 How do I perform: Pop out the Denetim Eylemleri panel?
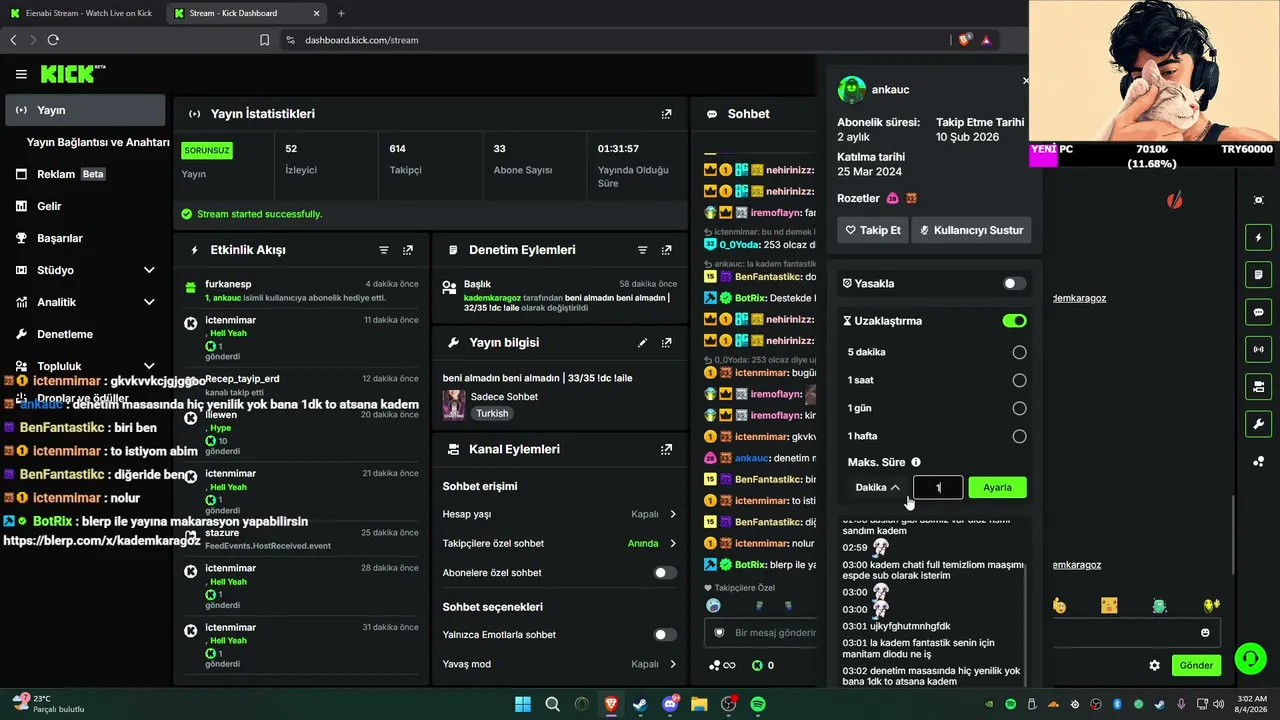(666, 250)
